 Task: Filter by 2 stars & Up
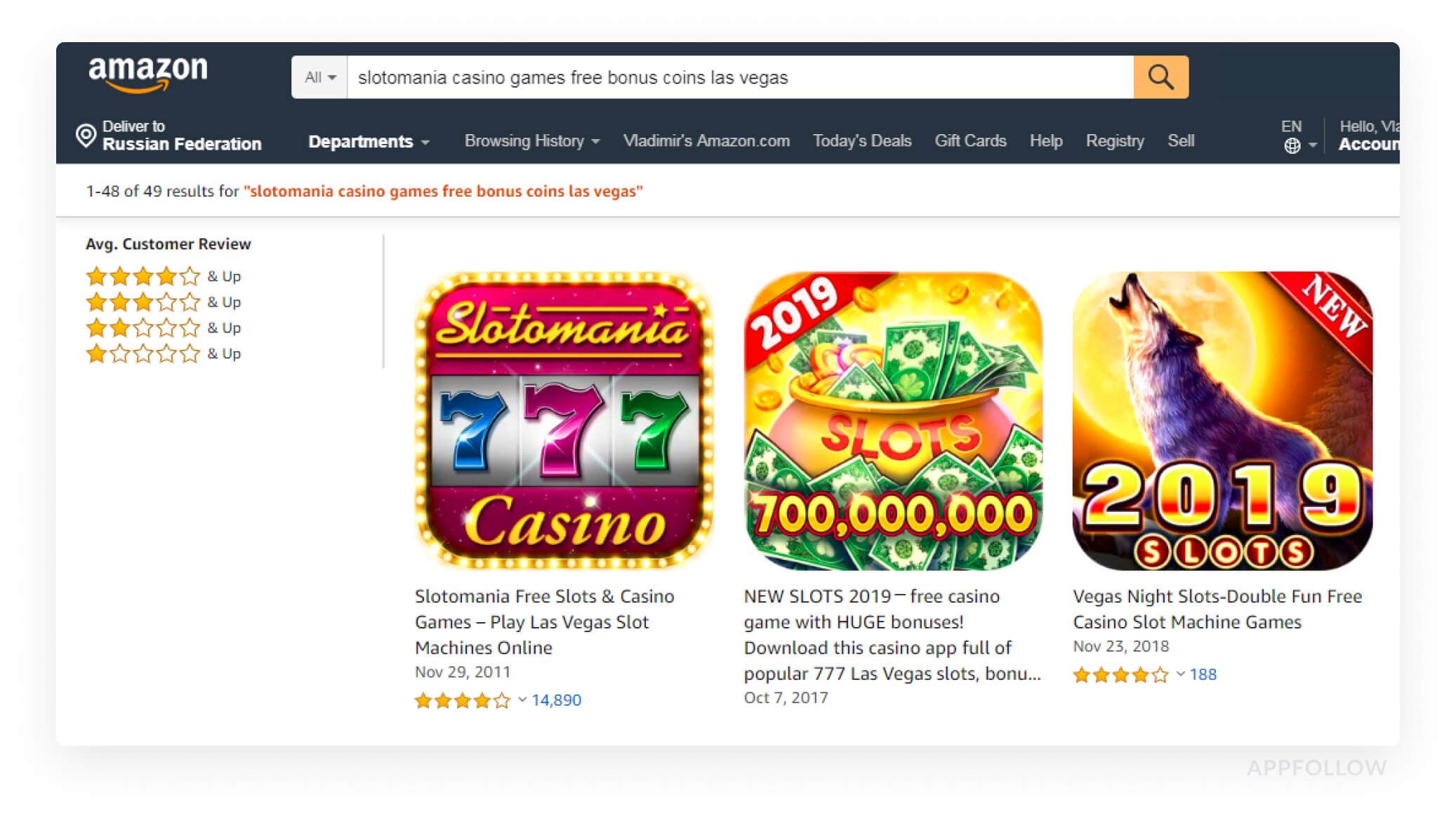point(163,328)
